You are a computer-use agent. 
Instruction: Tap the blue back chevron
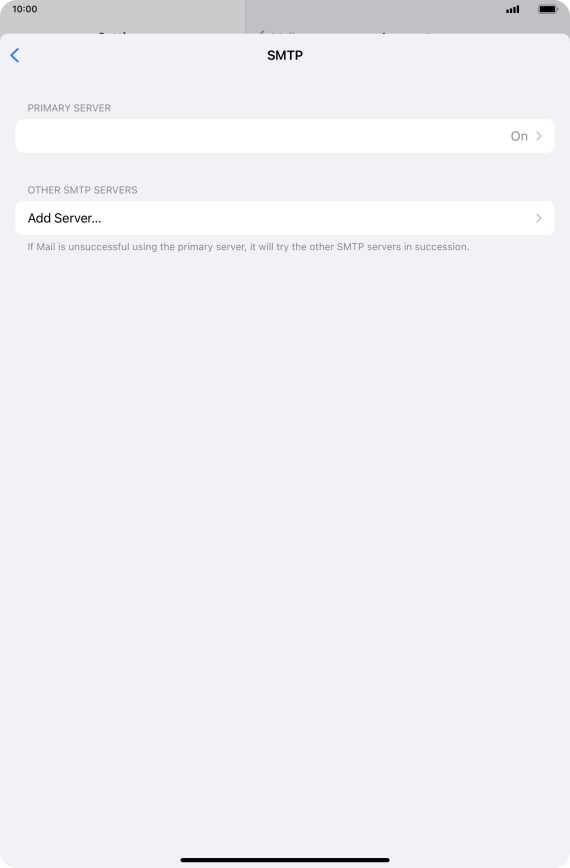tap(15, 55)
